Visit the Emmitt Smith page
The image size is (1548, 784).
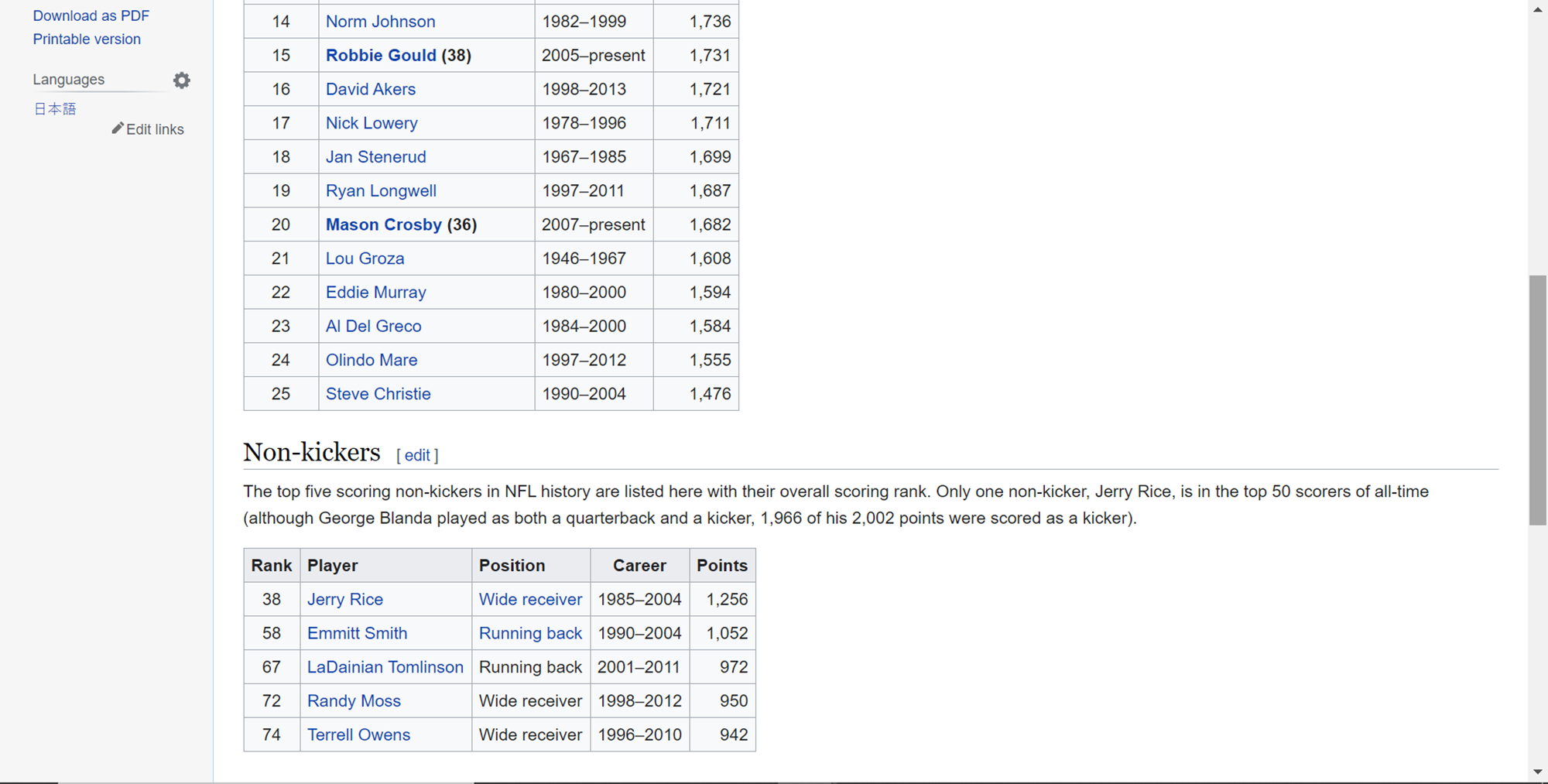point(358,633)
